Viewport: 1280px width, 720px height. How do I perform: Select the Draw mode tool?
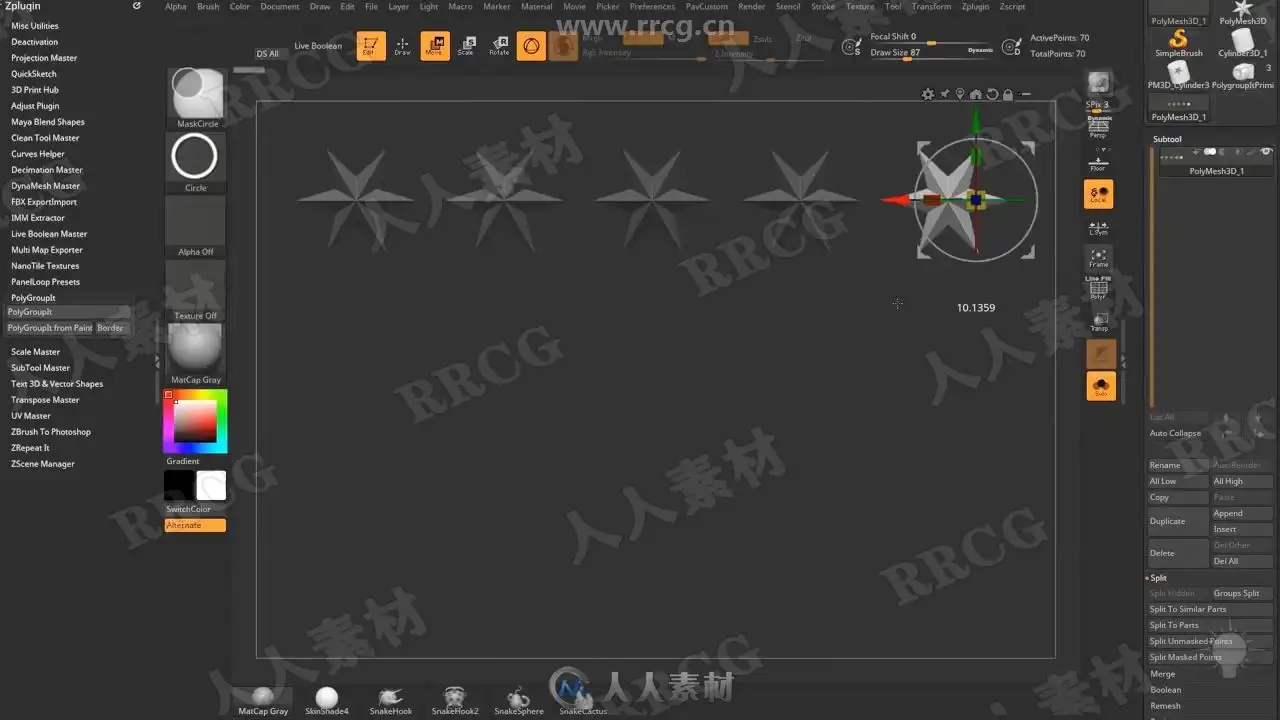tap(402, 46)
